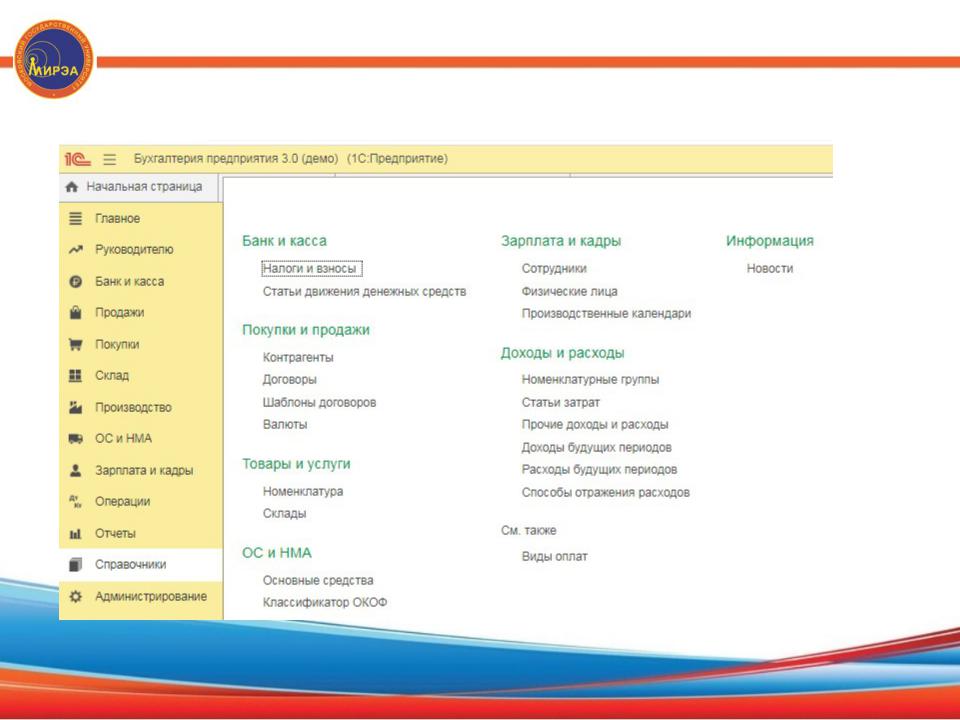960x720 pixels.
Task: Open Основные средства link
Action: click(x=318, y=580)
